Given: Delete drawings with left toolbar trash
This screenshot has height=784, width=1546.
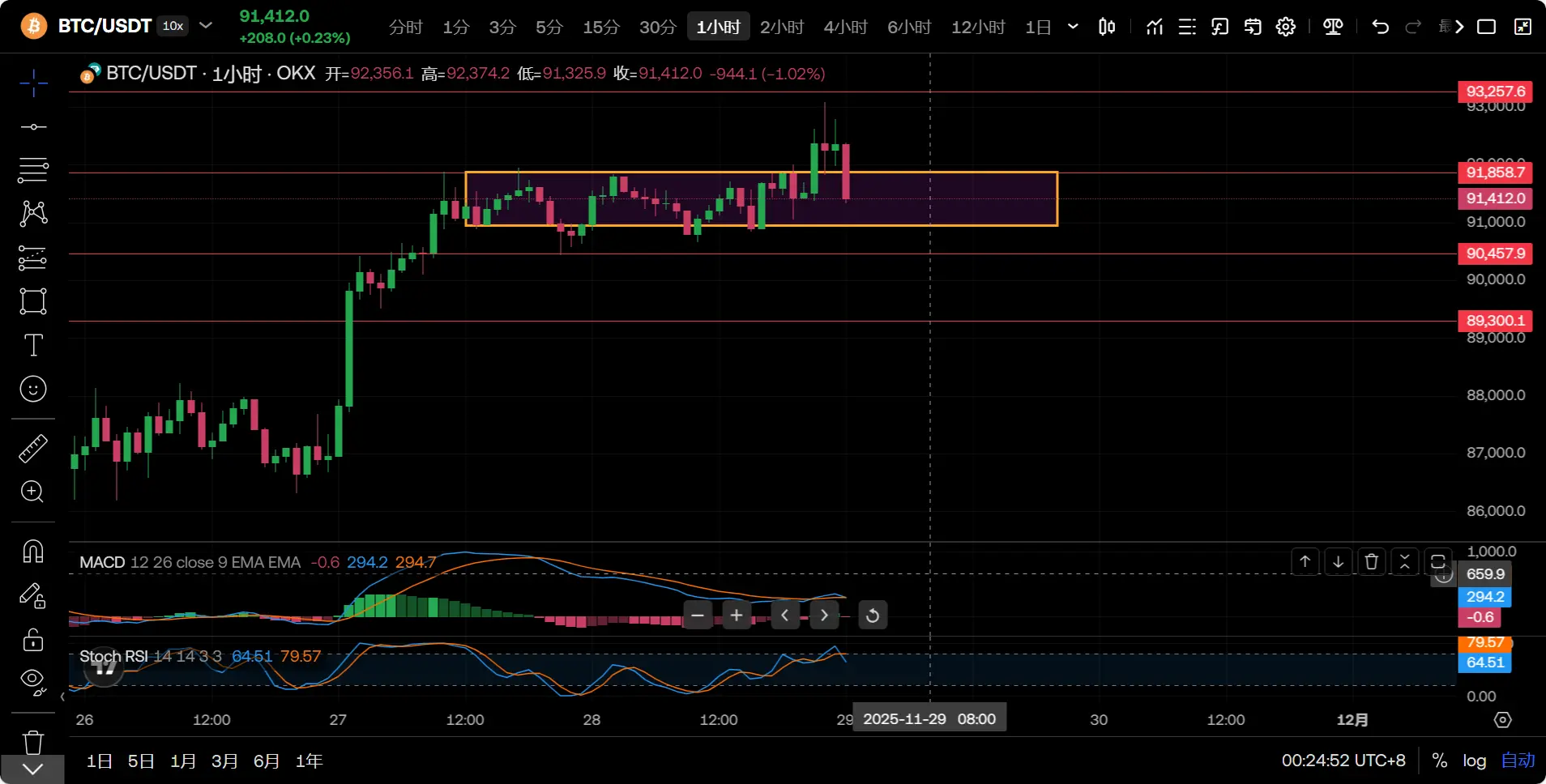Looking at the screenshot, I should click(x=33, y=742).
